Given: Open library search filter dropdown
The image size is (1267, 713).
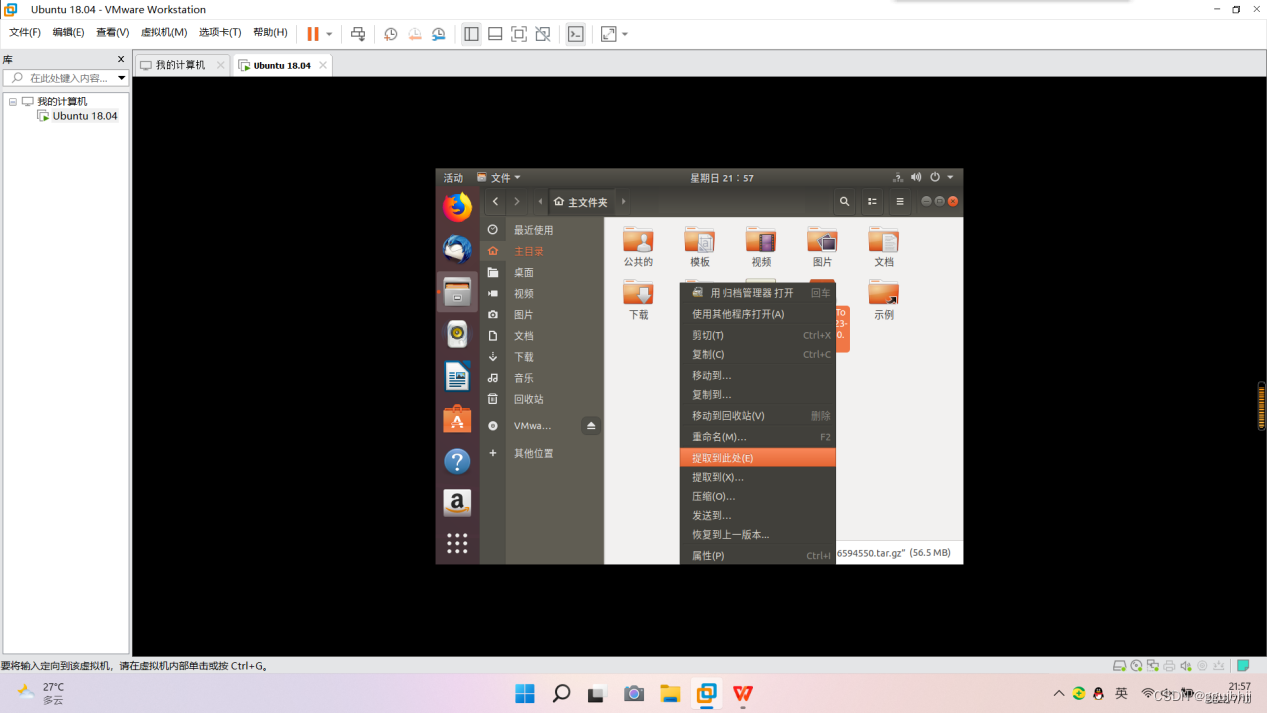Looking at the screenshot, I should [x=122, y=78].
